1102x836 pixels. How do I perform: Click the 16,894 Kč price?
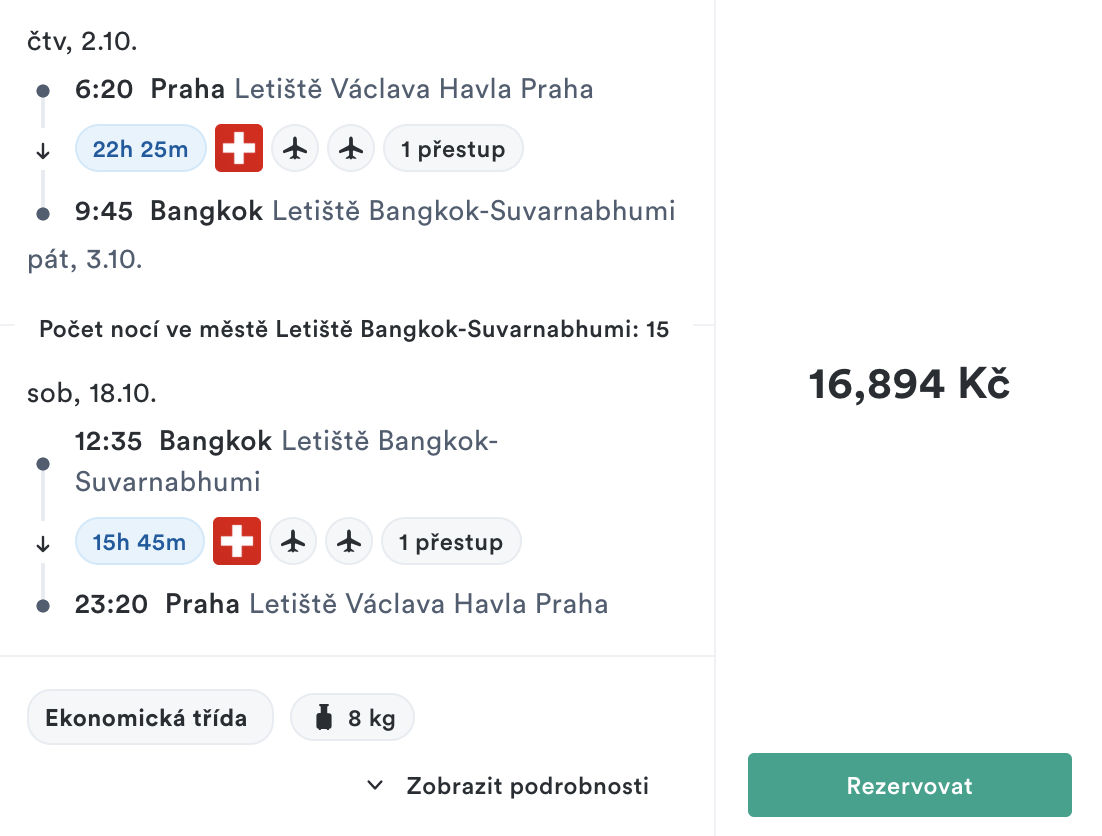click(909, 384)
